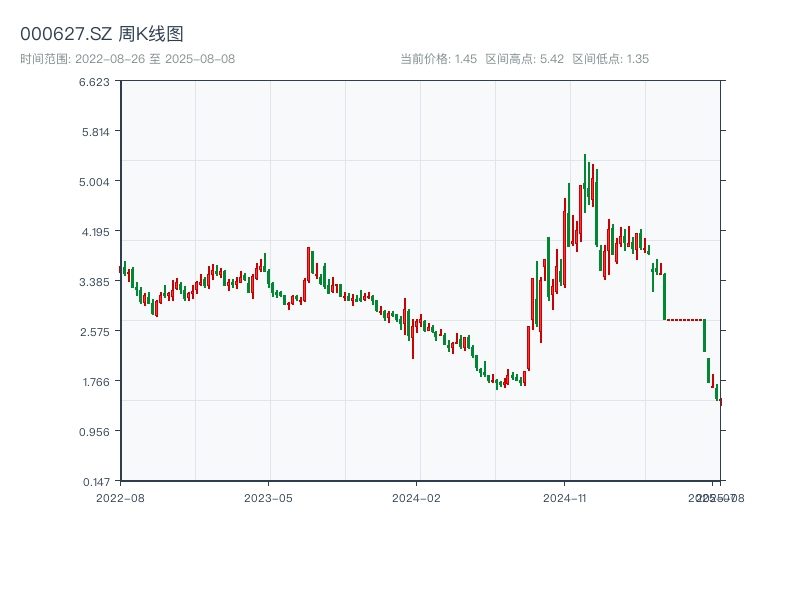This screenshot has height=600, width=800.
Task: Click x-axis label 2023-05
Action: pos(268,498)
